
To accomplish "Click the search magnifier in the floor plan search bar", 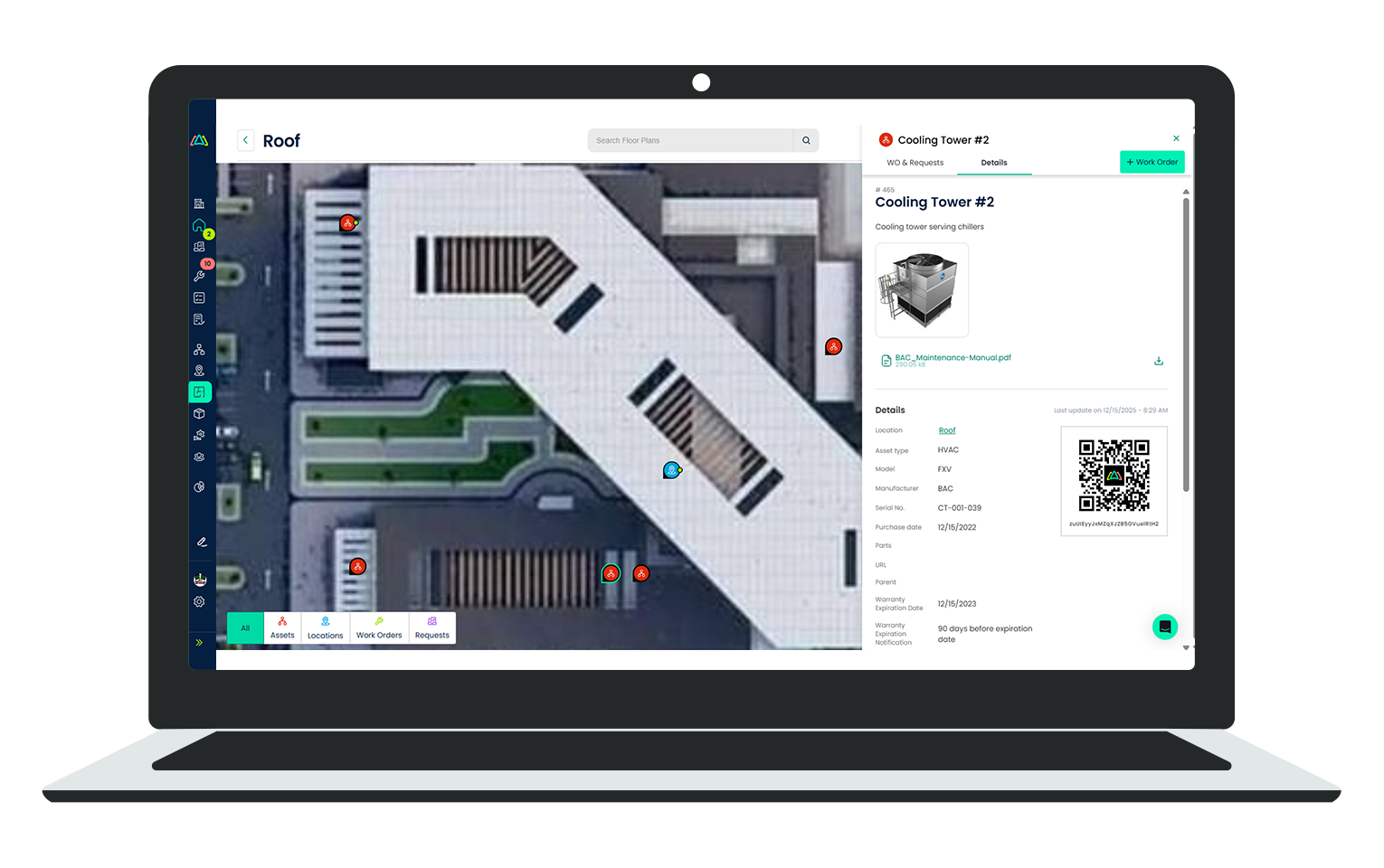I will (805, 140).
